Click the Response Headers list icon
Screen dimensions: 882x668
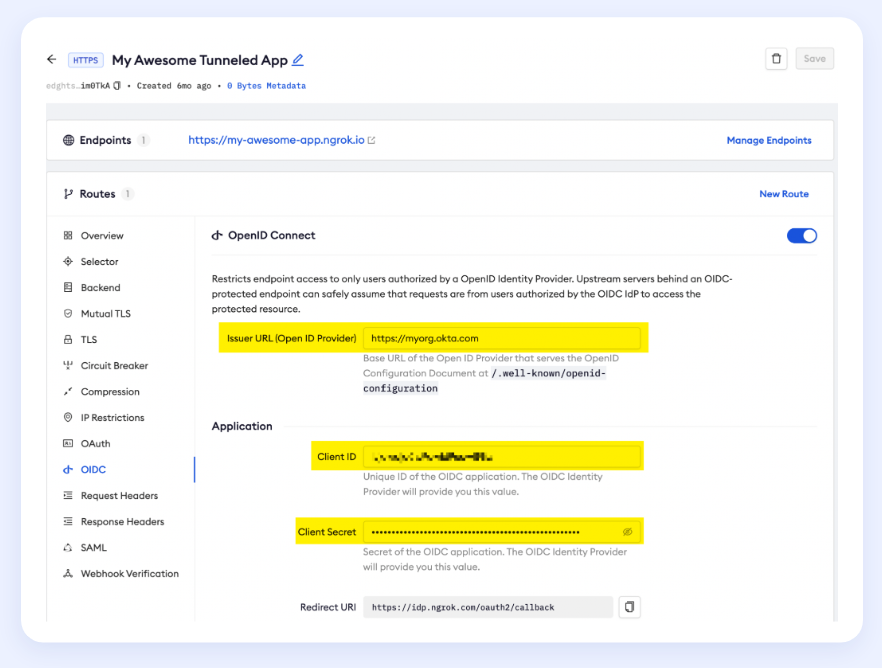[x=68, y=521]
